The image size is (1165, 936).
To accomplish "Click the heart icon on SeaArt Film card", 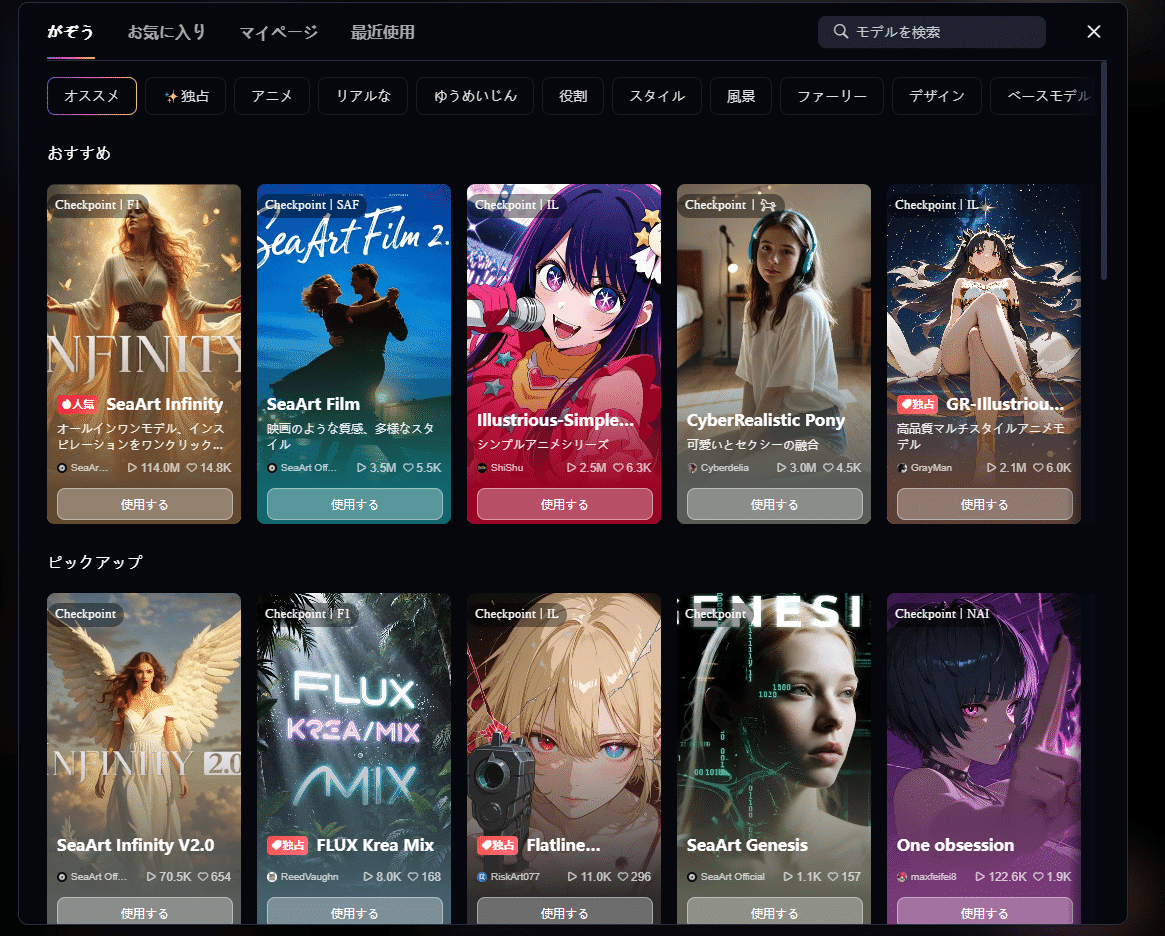I will pyautogui.click(x=409, y=467).
